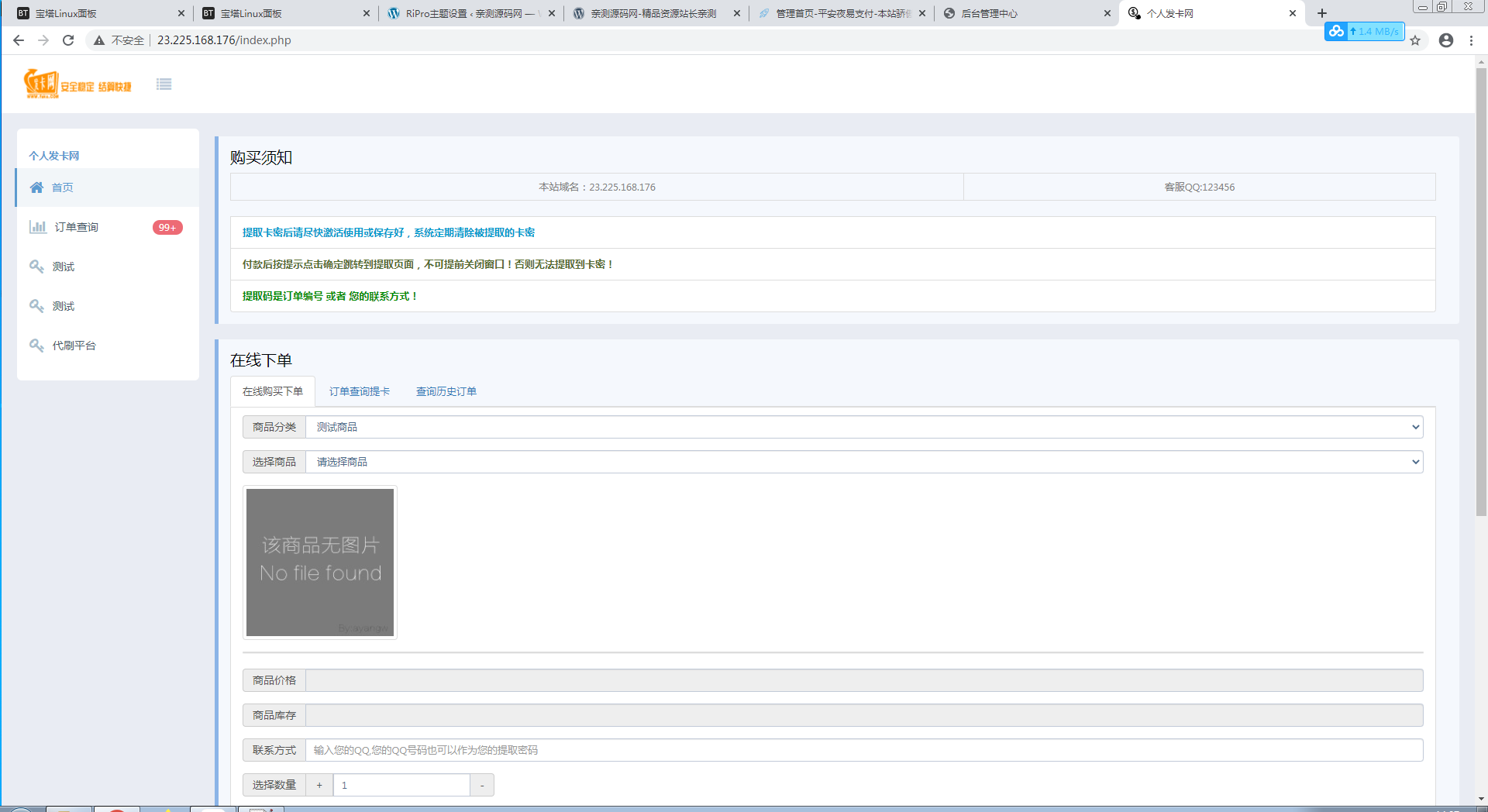The height and width of the screenshot is (812, 1488).
Task: Close the RiPro主题设置 tab
Action: (552, 13)
